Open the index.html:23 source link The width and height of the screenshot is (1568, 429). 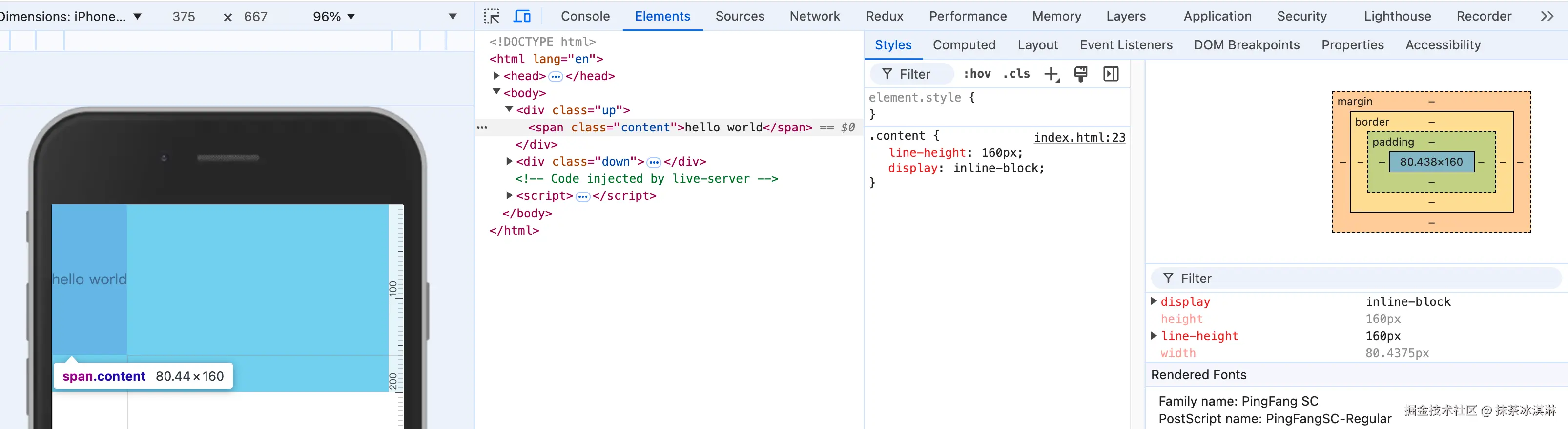pos(1079,137)
